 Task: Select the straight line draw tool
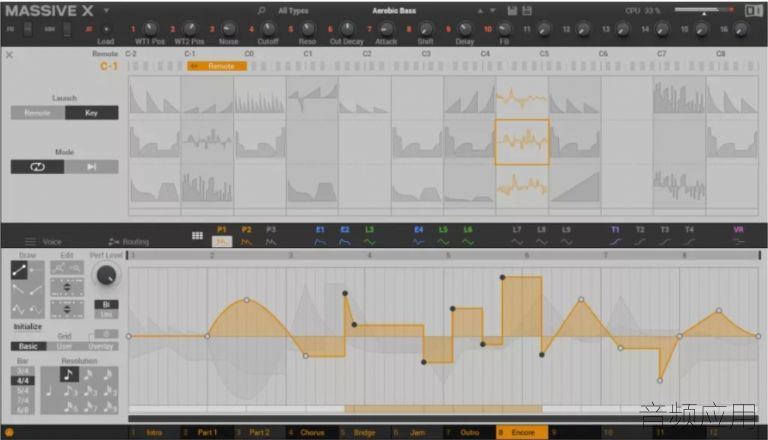(19, 270)
